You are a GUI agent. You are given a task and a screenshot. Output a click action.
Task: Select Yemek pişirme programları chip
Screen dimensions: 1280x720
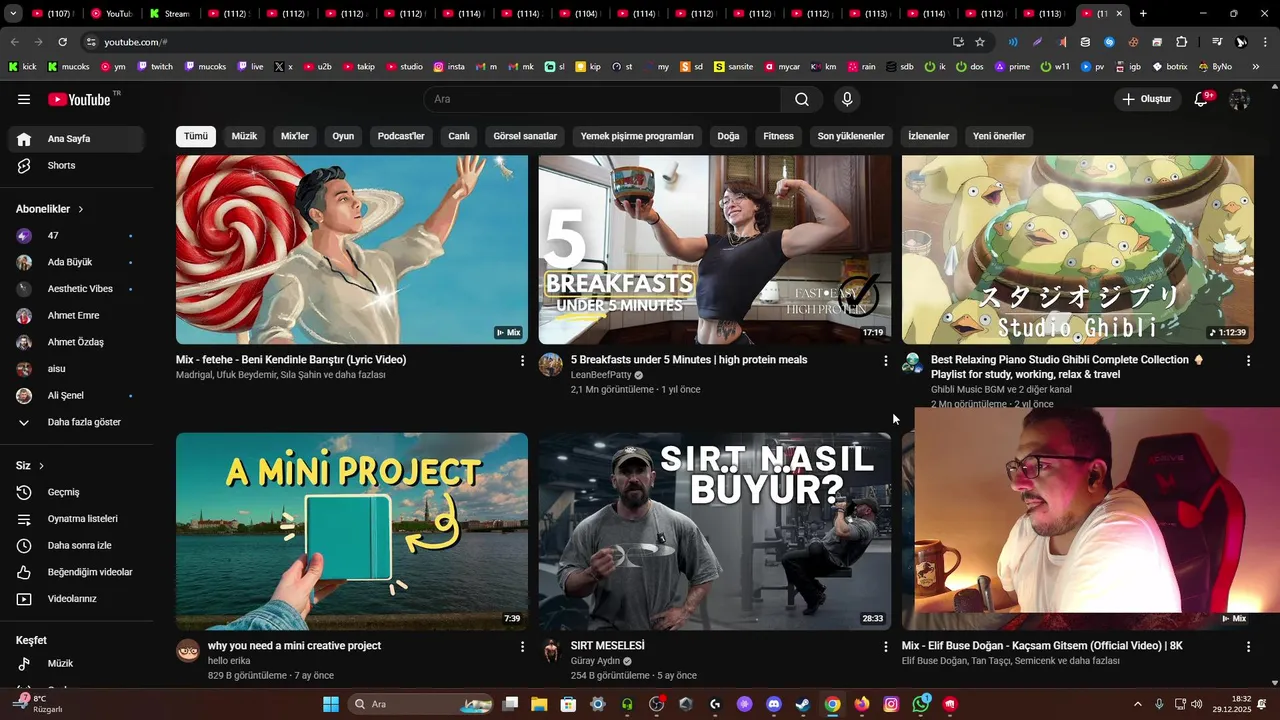click(637, 136)
